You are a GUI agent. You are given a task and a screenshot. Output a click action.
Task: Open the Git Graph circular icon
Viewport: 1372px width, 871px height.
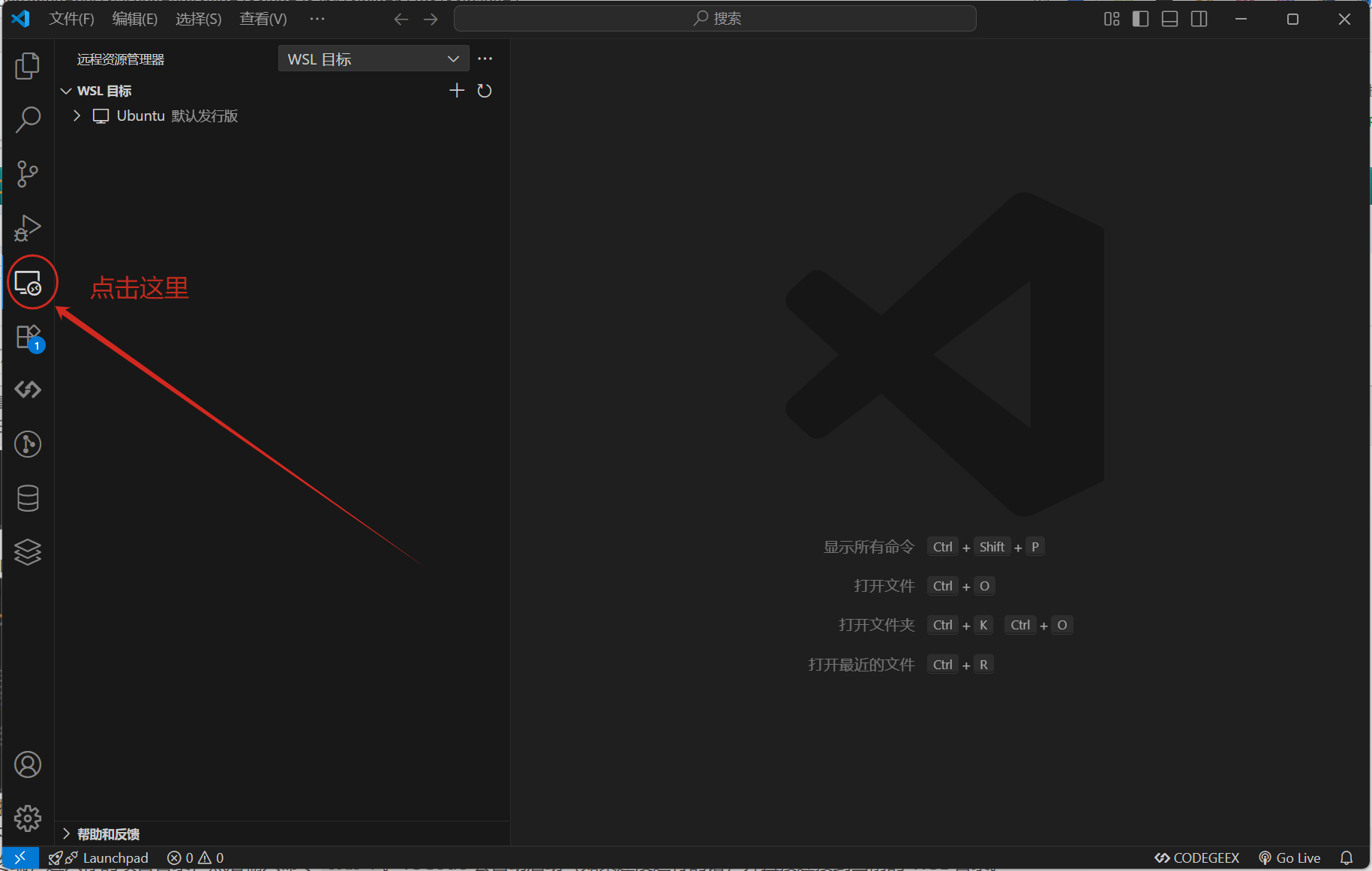tap(28, 444)
